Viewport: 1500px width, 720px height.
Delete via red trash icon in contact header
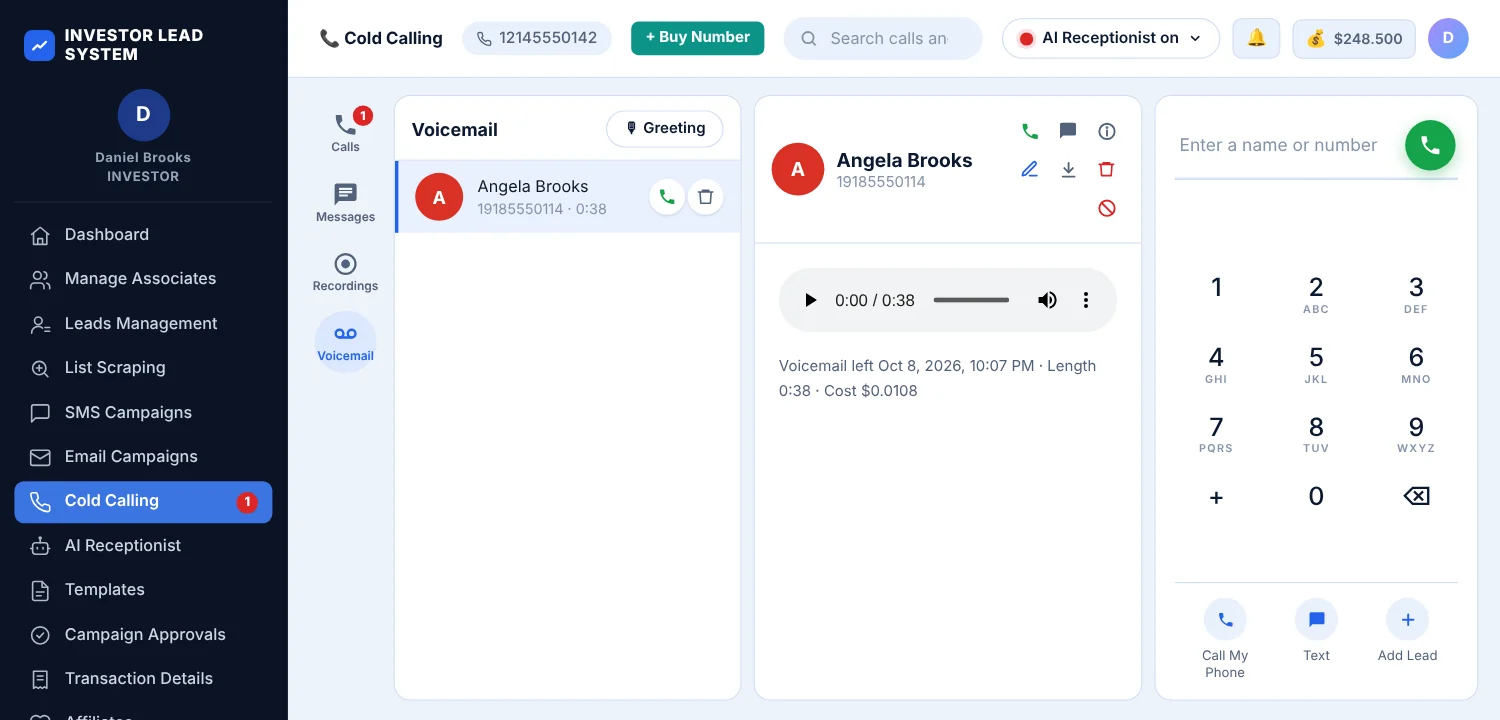pyautogui.click(x=1107, y=170)
